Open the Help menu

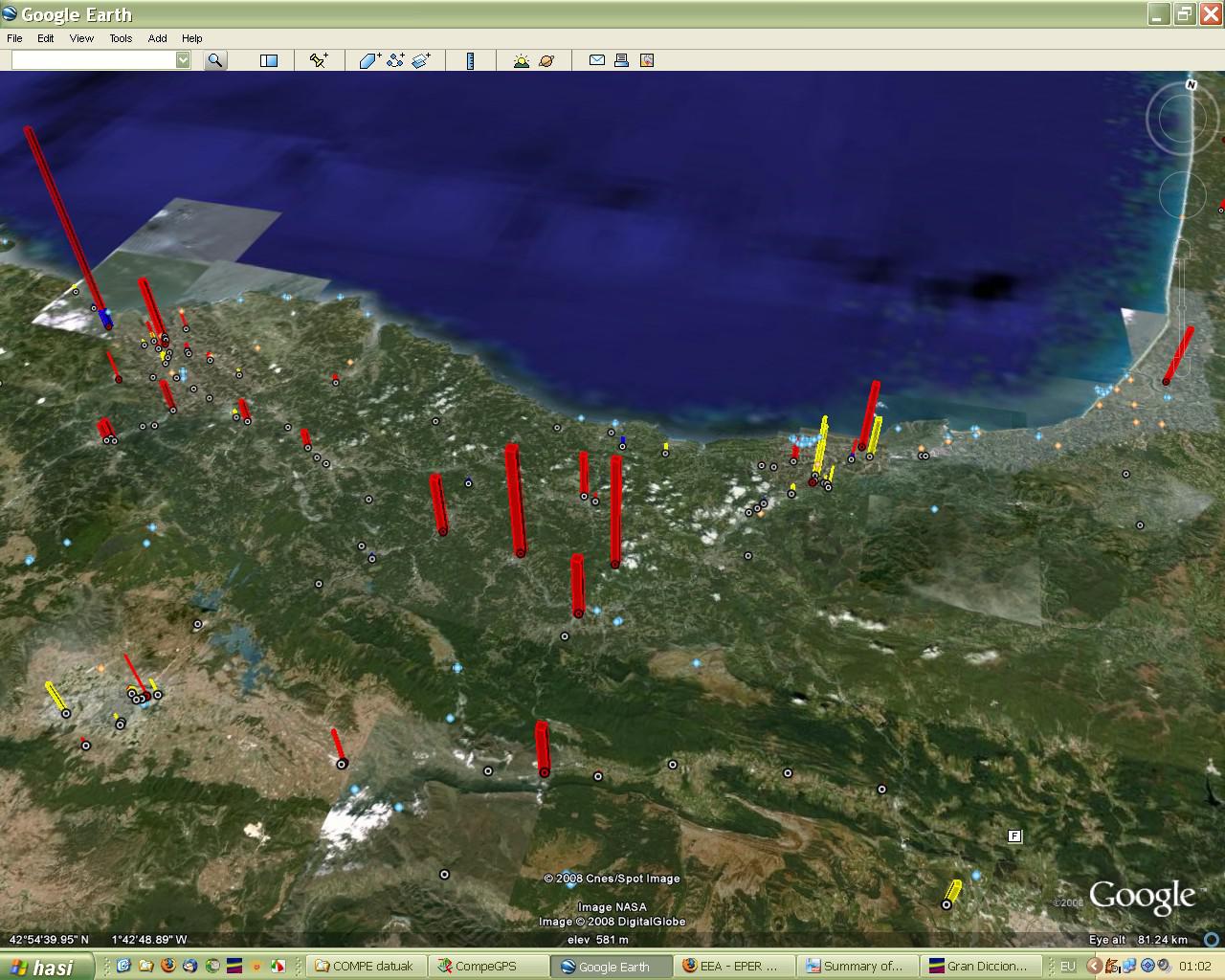192,38
